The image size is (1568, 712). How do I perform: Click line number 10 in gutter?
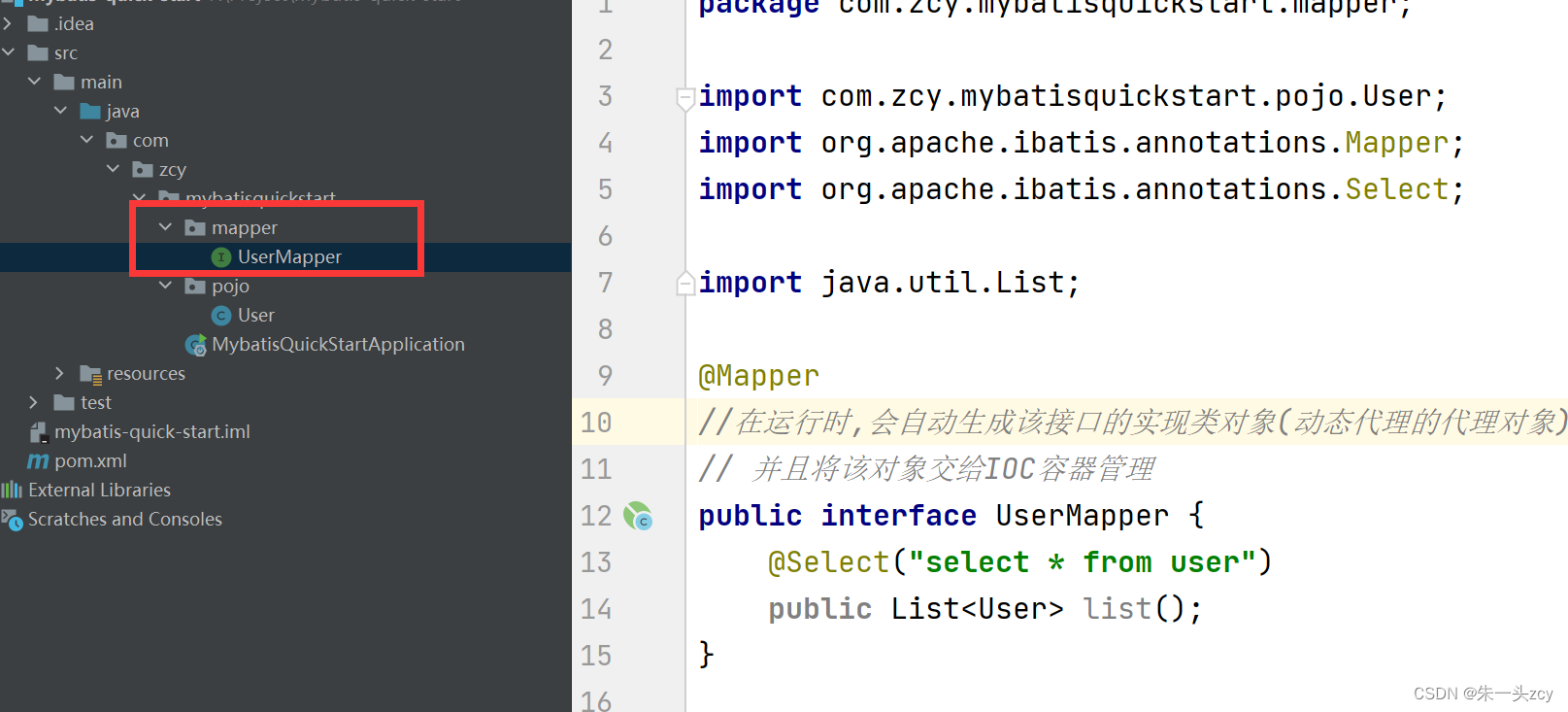[x=596, y=423]
